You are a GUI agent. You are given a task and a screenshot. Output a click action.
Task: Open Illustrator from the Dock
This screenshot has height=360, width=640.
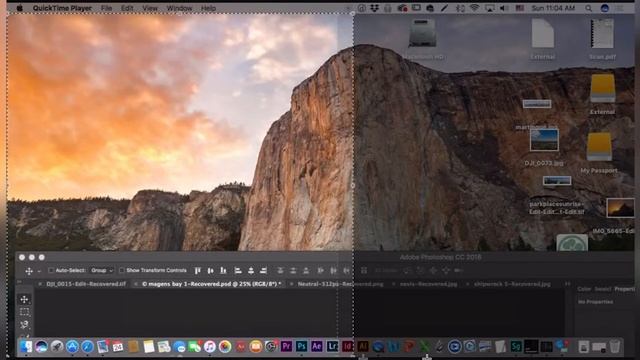coord(363,347)
